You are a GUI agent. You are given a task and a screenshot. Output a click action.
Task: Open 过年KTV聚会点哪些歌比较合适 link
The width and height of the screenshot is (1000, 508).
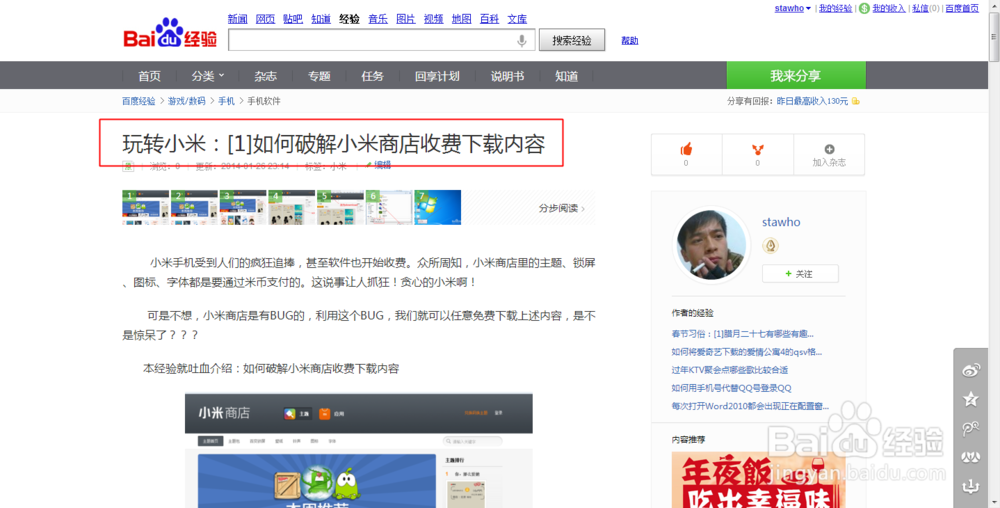click(730, 370)
